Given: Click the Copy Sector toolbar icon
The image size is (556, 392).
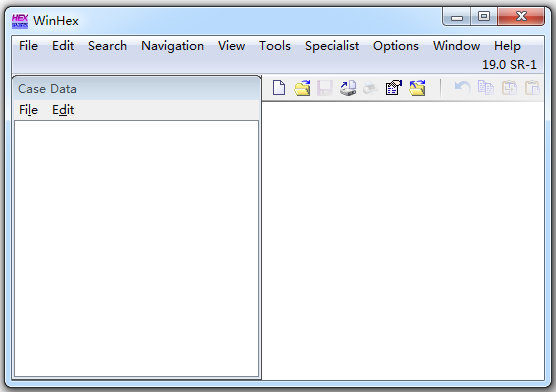Looking at the screenshot, I should click(485, 88).
